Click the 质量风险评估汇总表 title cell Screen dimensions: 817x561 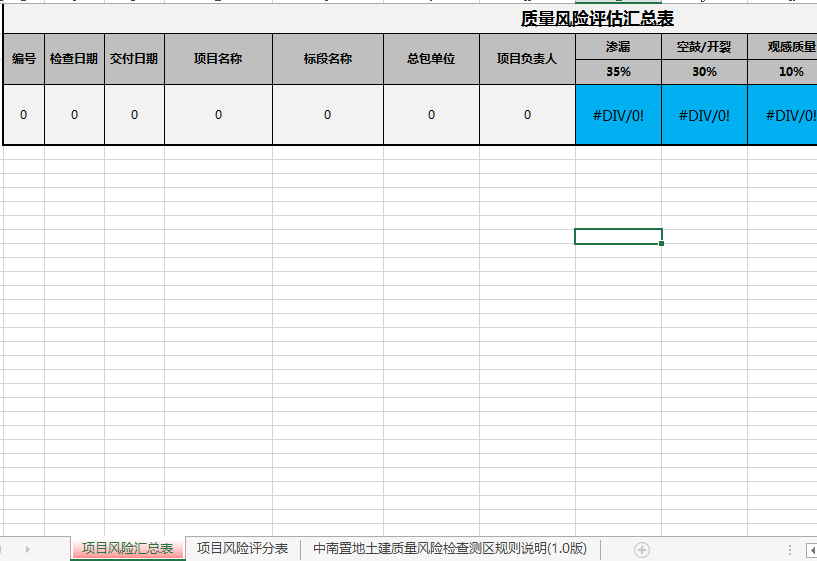pos(597,19)
